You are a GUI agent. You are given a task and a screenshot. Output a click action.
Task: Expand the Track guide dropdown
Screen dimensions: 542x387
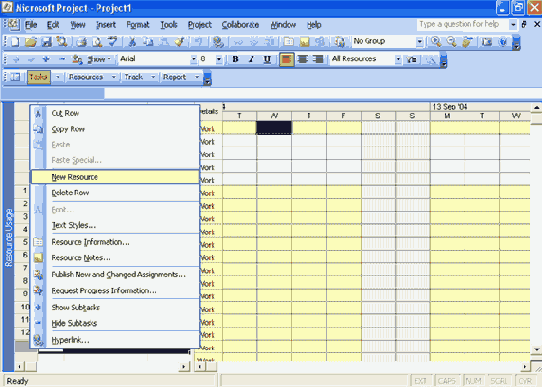click(x=153, y=77)
